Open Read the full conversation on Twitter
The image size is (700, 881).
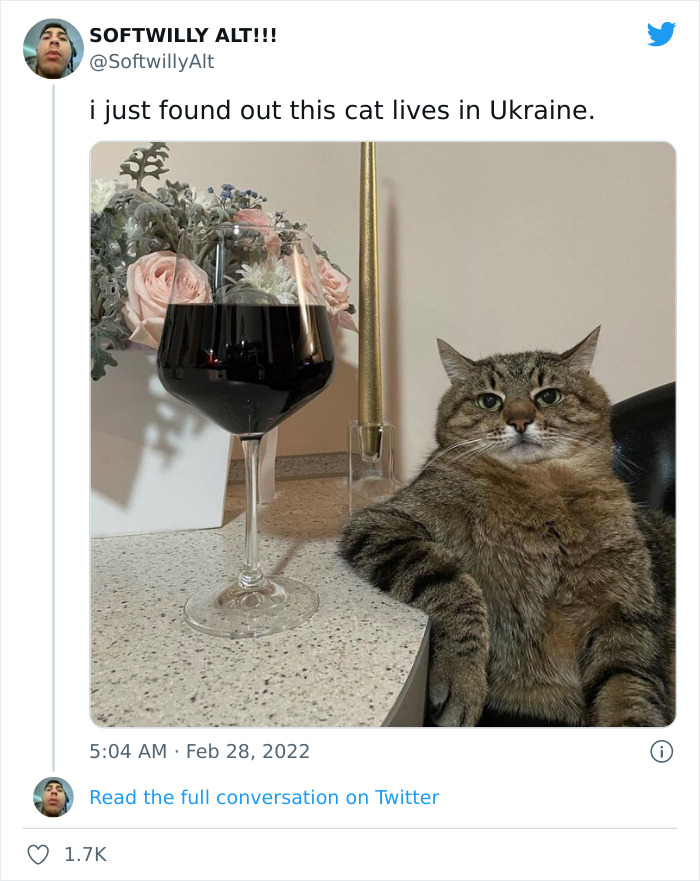tap(264, 797)
